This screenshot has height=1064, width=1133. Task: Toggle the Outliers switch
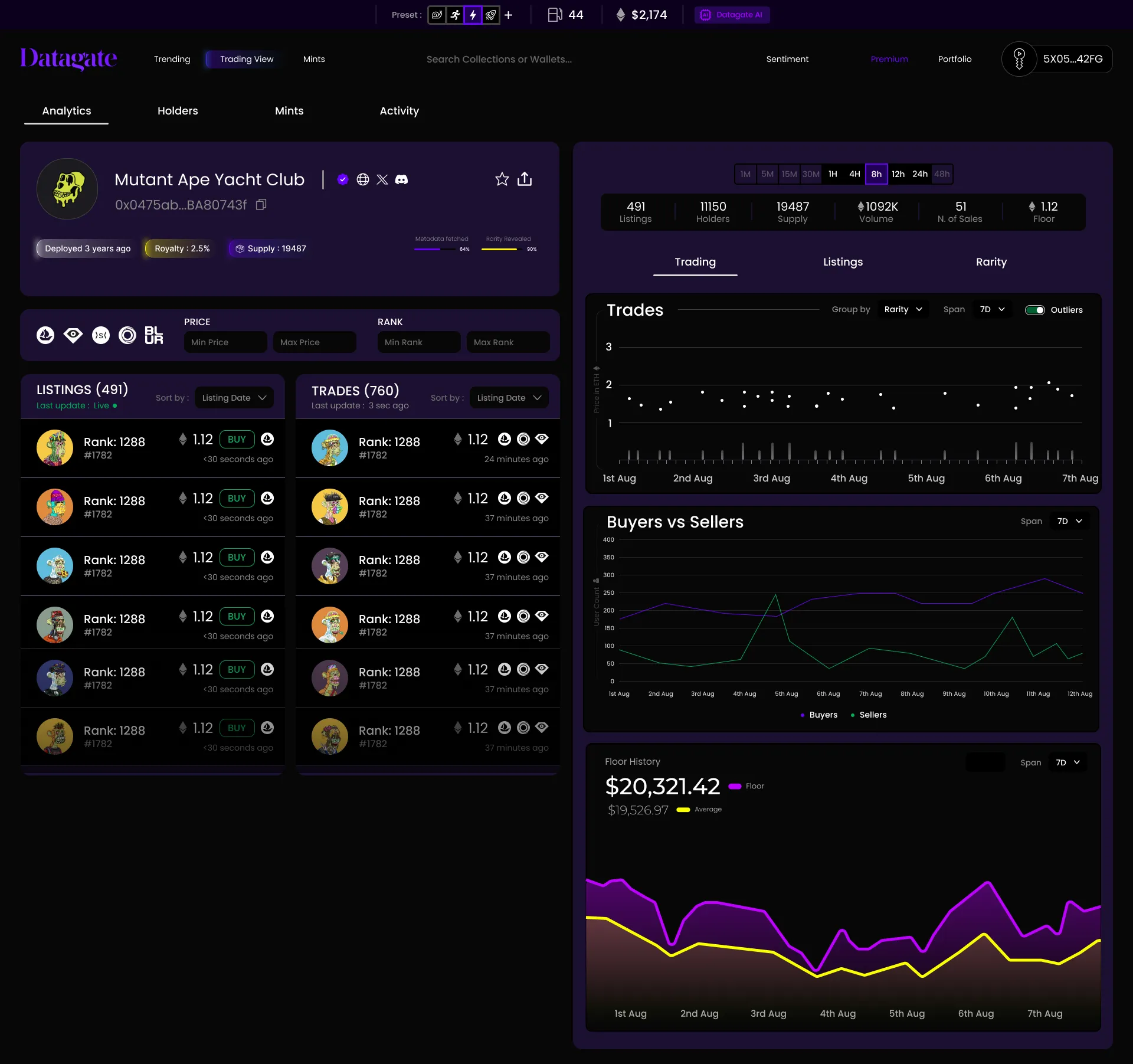[x=1035, y=310]
